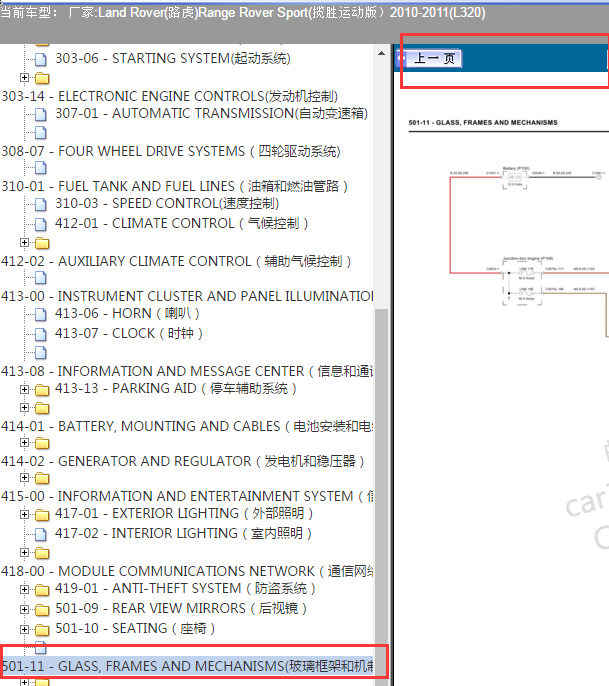This screenshot has height=686, width=609.
Task: Open 417-02 INTERIOR LIGHTING entry
Action: point(183,533)
